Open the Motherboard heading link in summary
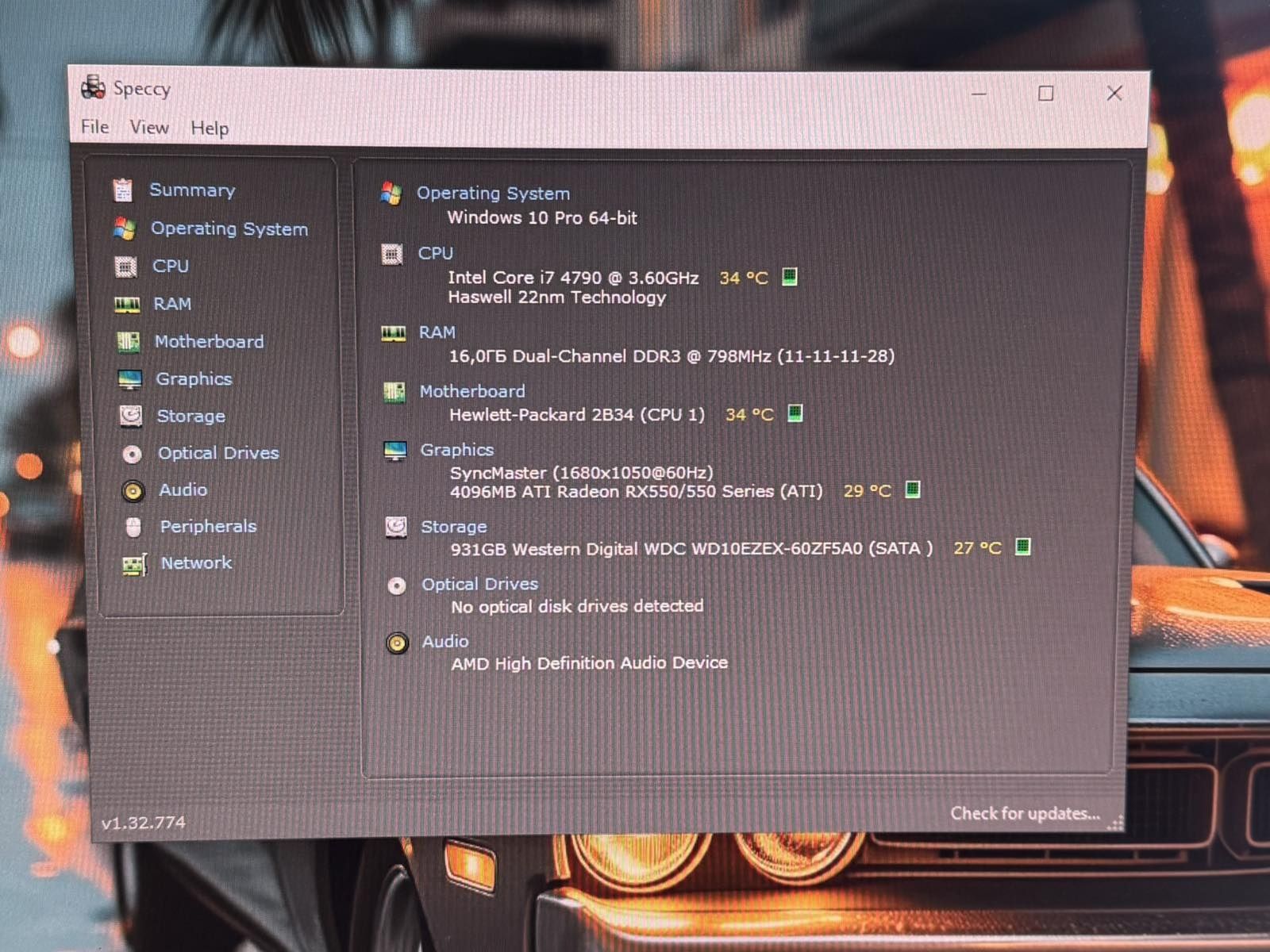The width and height of the screenshot is (1270, 952). [x=472, y=391]
